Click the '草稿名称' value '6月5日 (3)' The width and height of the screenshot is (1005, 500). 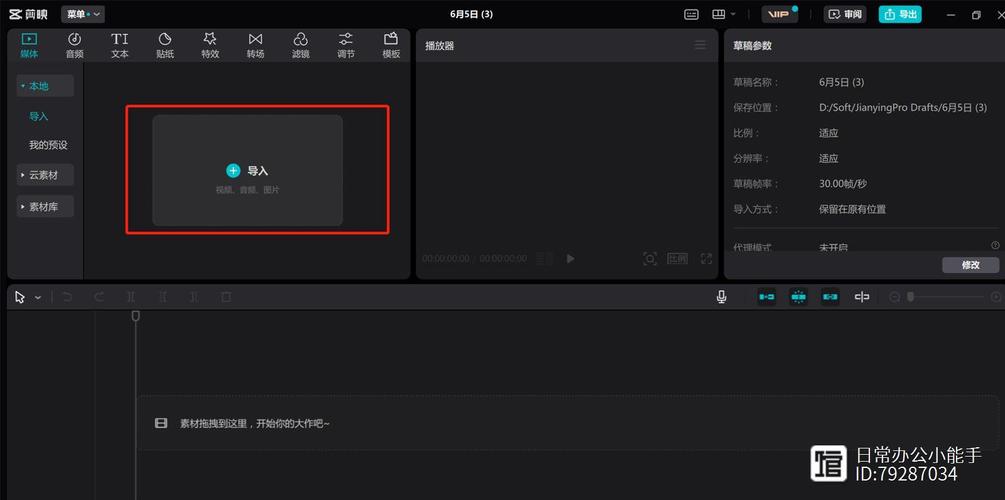pos(842,82)
